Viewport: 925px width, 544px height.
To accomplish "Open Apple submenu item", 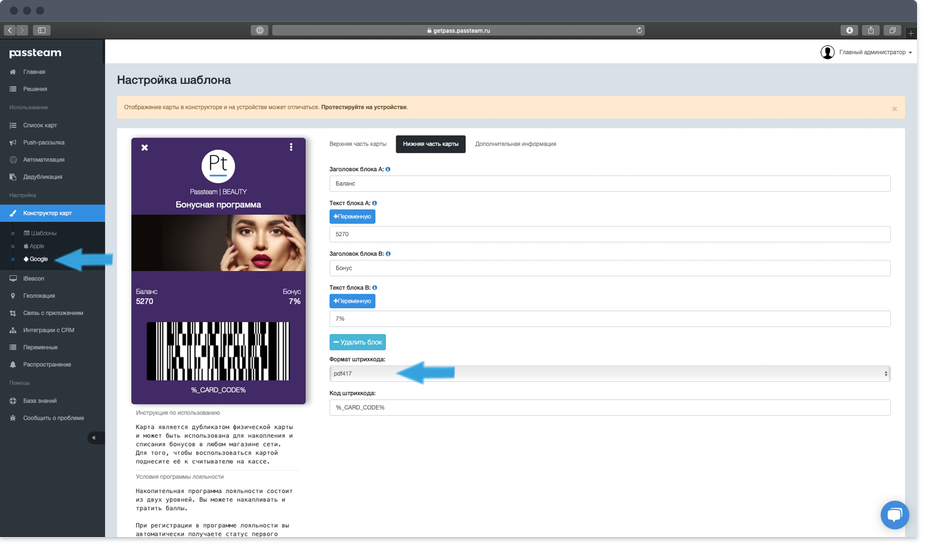I will pos(34,247).
